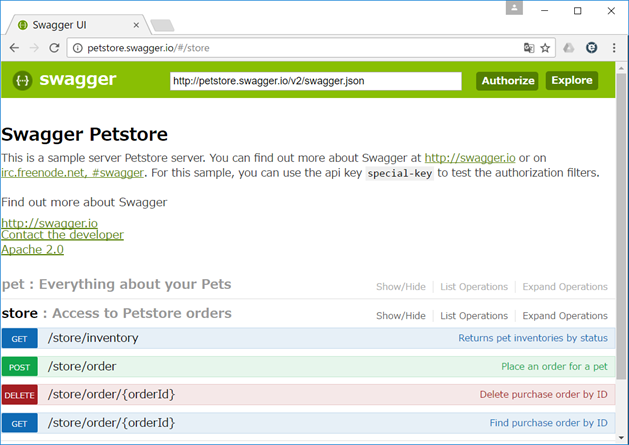Click the Authorize button
This screenshot has width=629, height=445.
point(507,81)
